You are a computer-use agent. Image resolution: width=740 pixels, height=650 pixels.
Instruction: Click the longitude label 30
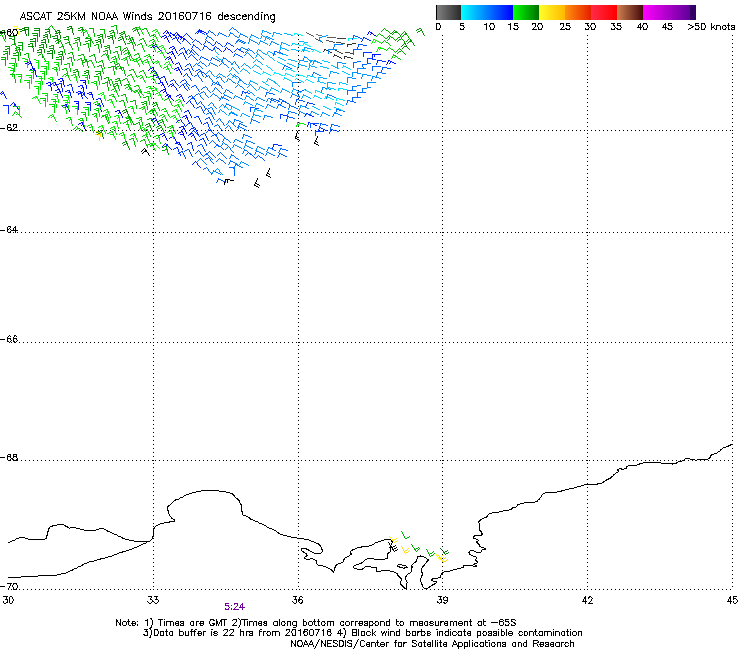click(8, 600)
